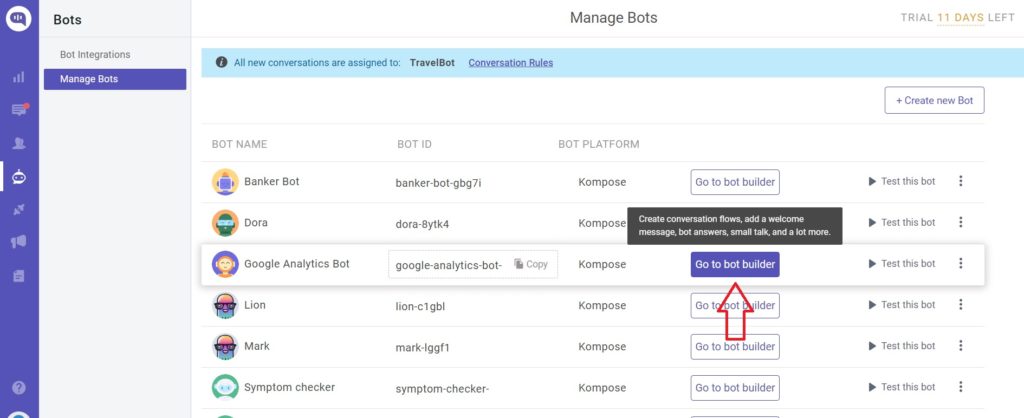1024x418 pixels.
Task: Open three-dot menu for Dora
Action: pos(960,222)
